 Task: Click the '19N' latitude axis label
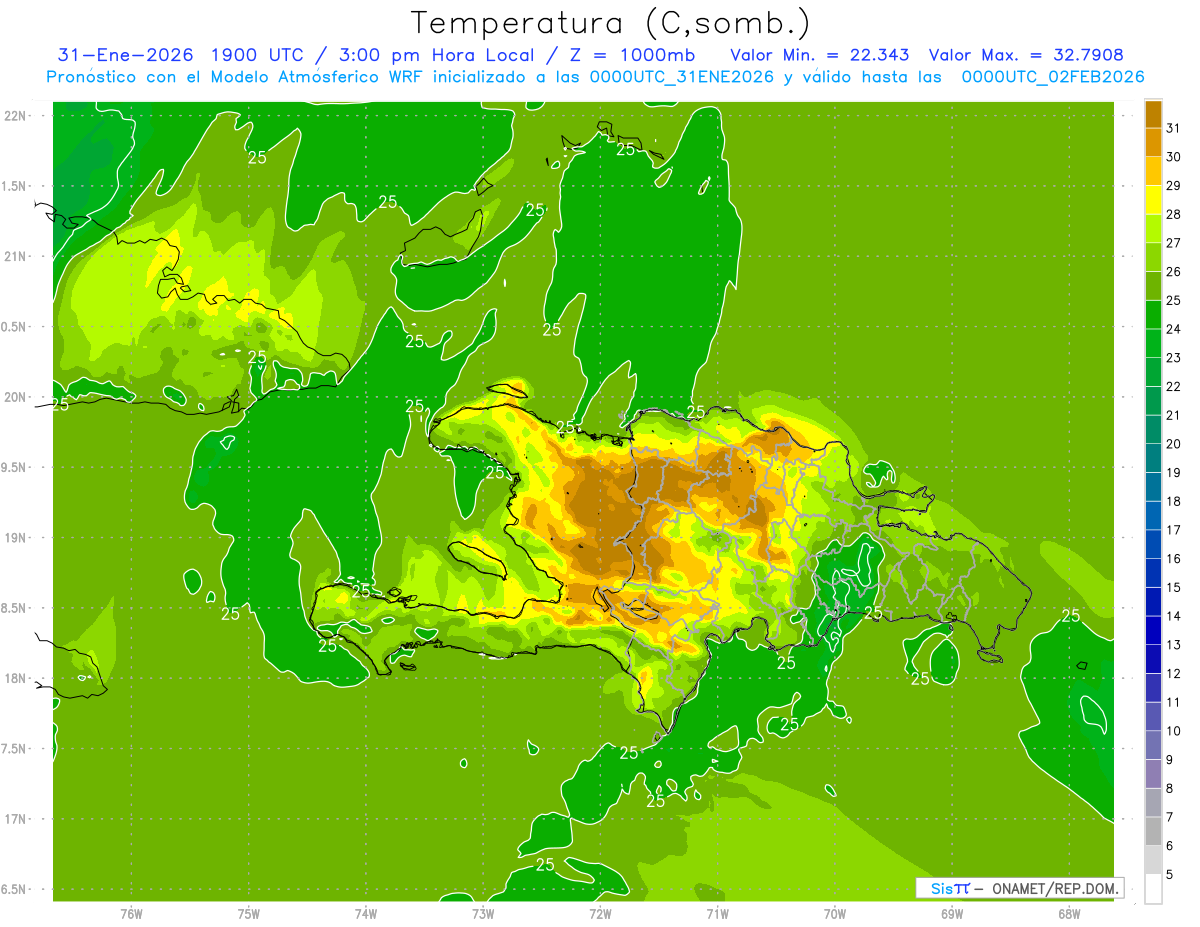(x=15, y=537)
